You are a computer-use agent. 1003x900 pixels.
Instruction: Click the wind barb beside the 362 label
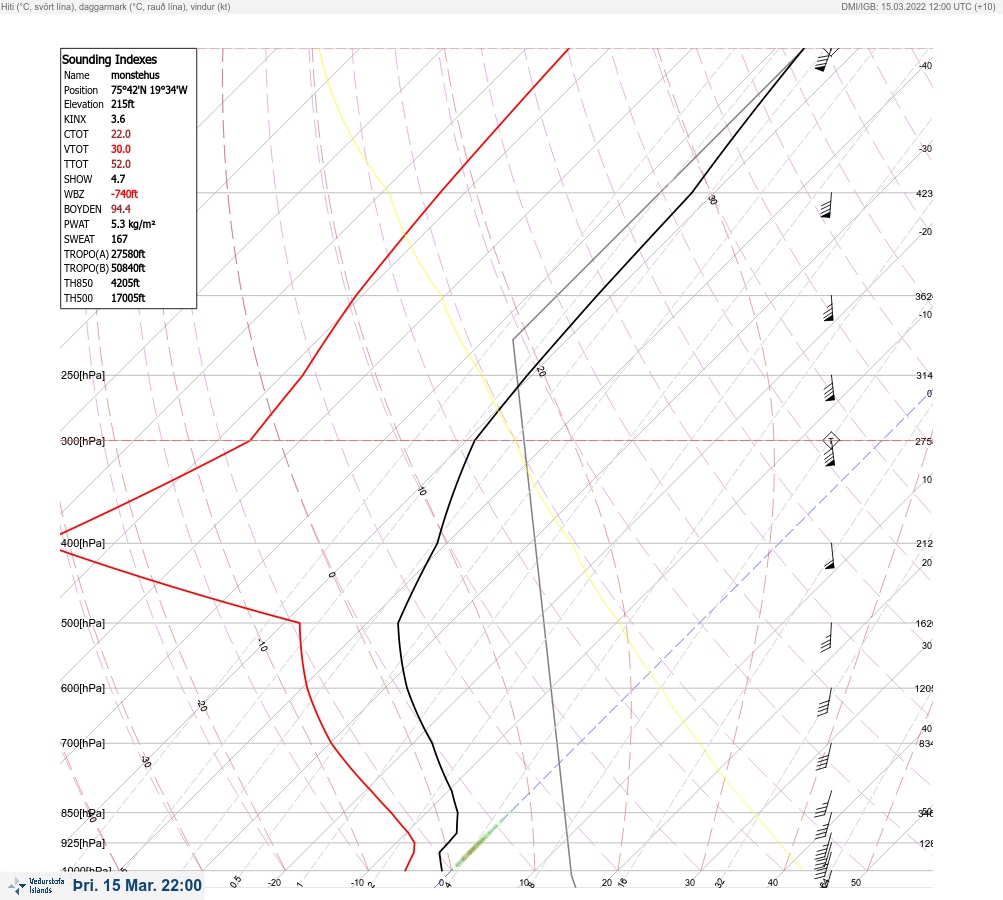(829, 308)
